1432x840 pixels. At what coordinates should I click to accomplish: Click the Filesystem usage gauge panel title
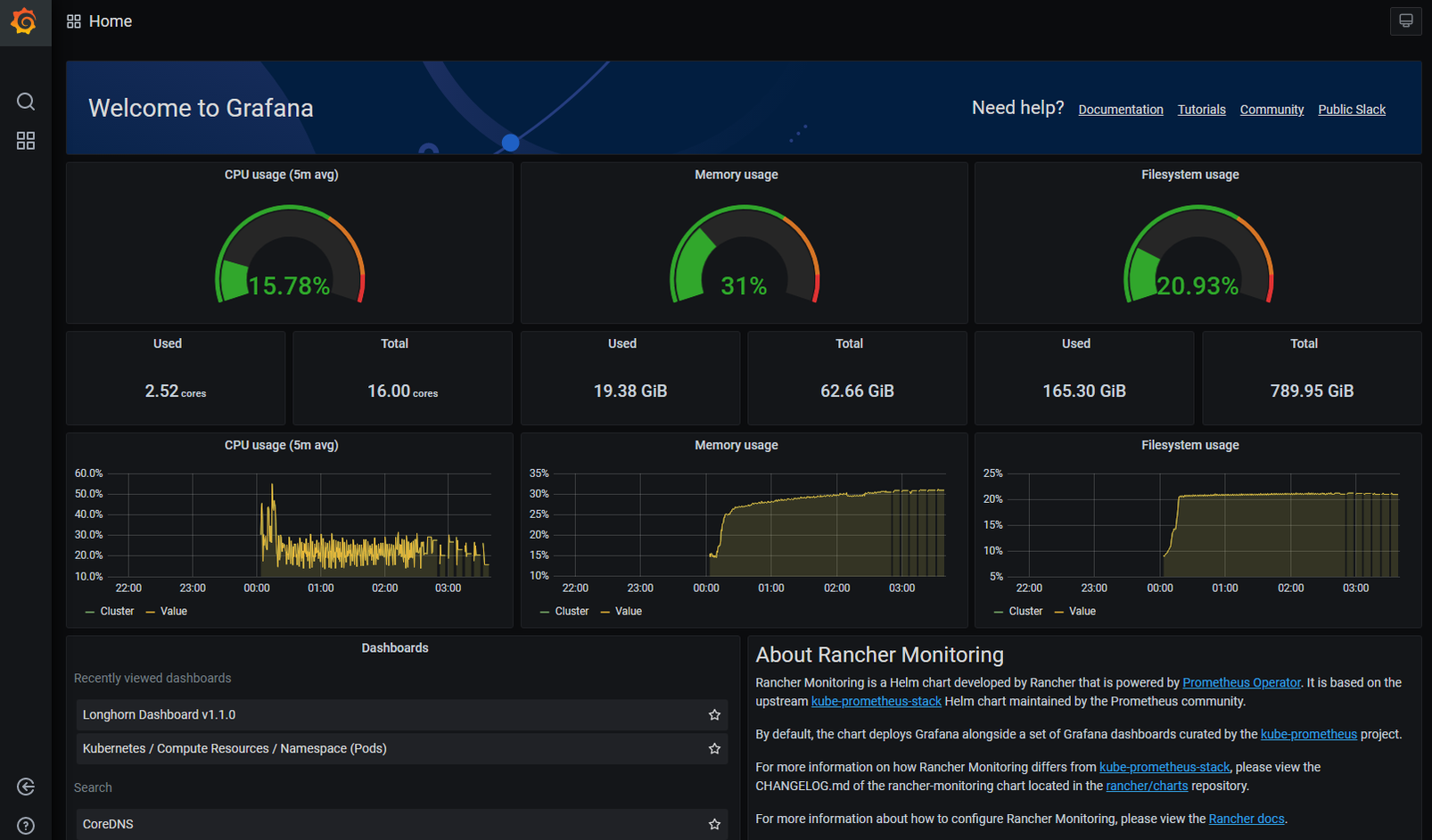coord(1189,175)
